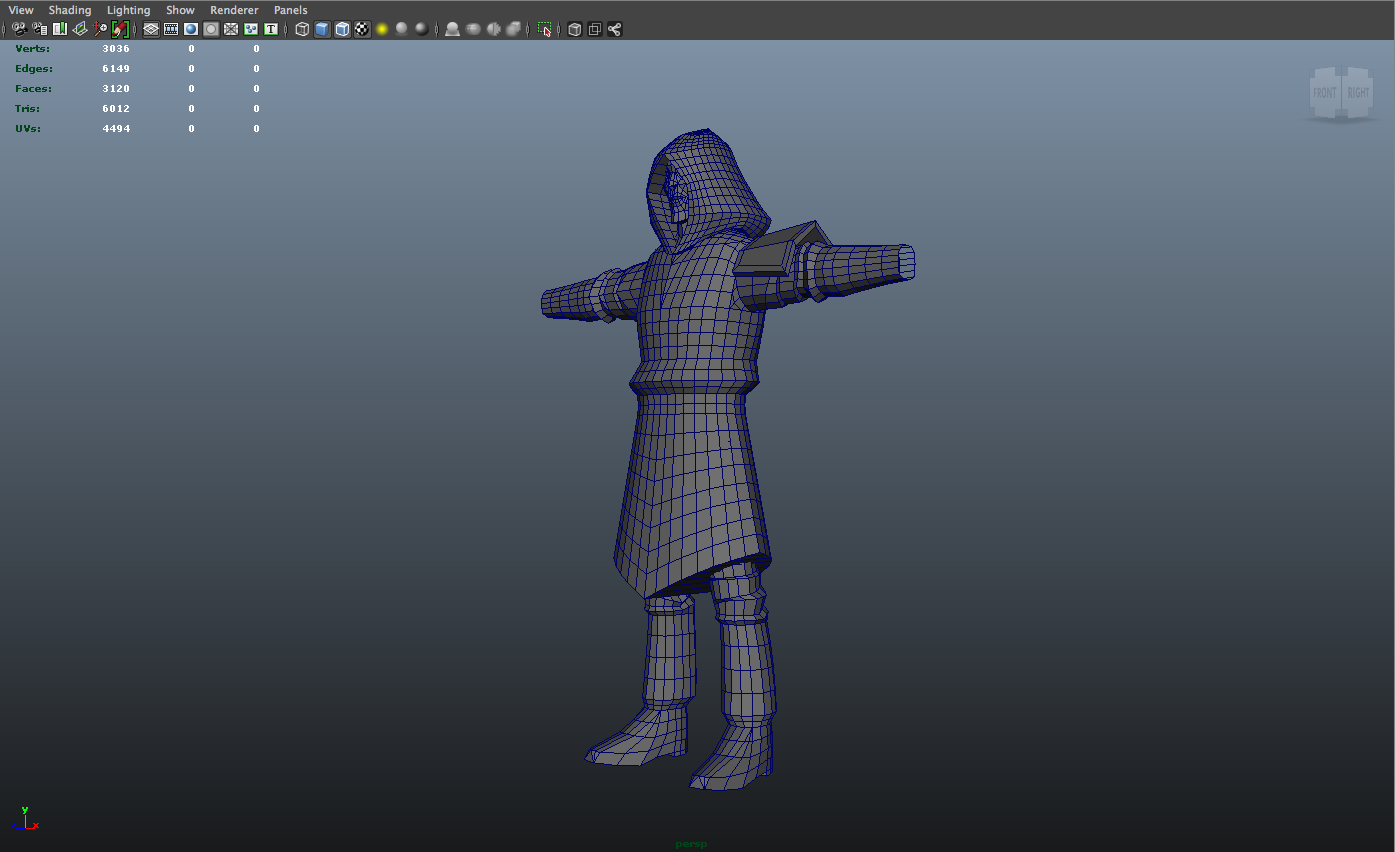Click the Verts count 3036
The height and width of the screenshot is (852, 1395).
coord(116,48)
